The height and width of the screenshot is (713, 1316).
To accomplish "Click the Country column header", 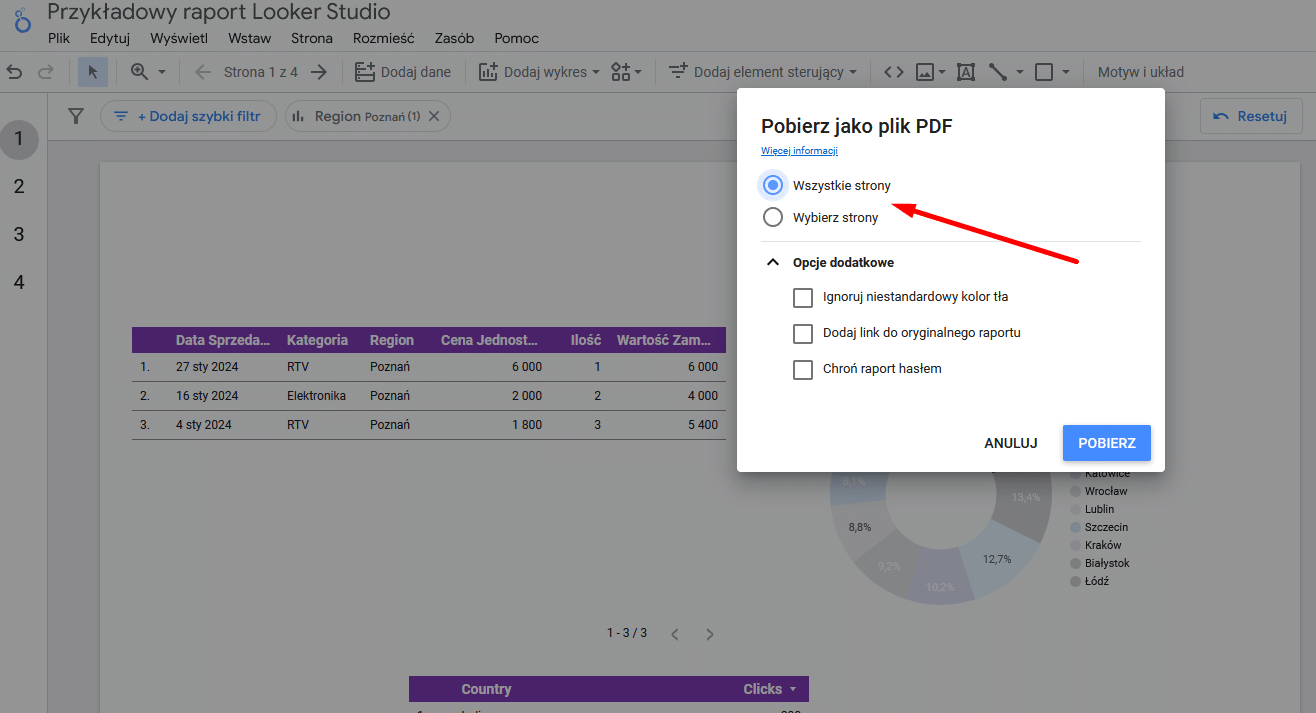I will [x=486, y=689].
